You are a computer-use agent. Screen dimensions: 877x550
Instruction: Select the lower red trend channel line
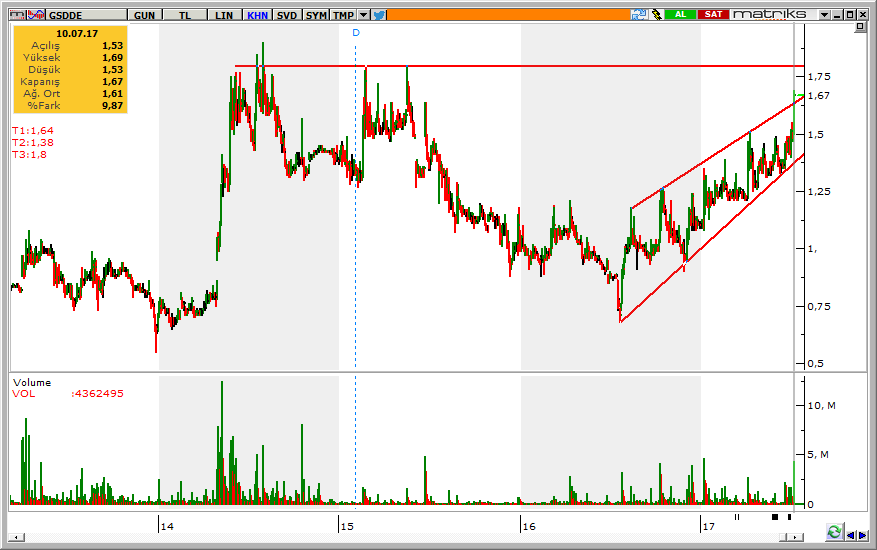712,238
